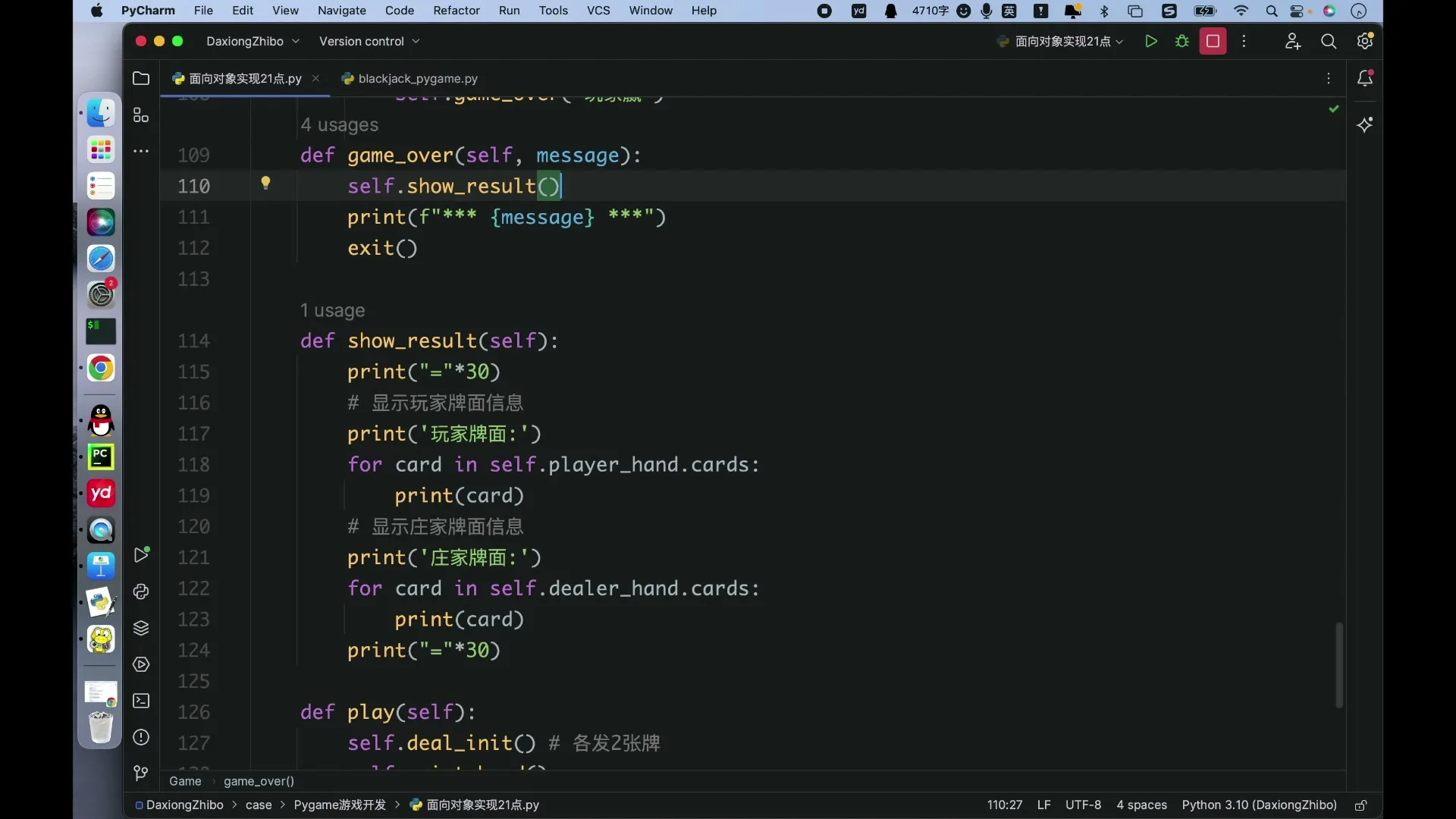This screenshot has height=819, width=1456.
Task: Open Problems tool window exclamation icon
Action: pos(141,737)
